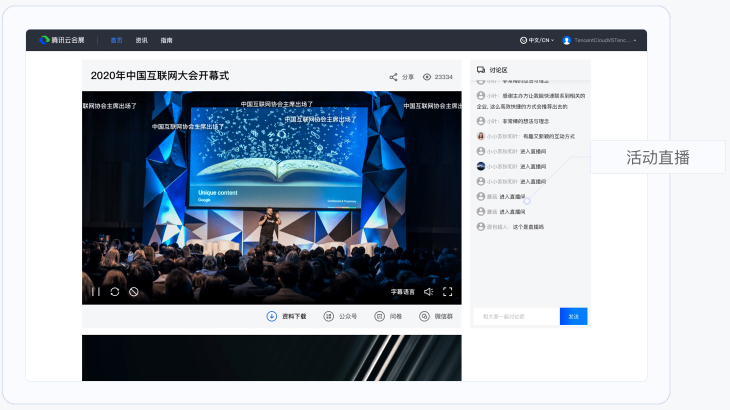Screen dimensions: 730x410
Task: Click the 分享 share icon
Action: click(393, 77)
